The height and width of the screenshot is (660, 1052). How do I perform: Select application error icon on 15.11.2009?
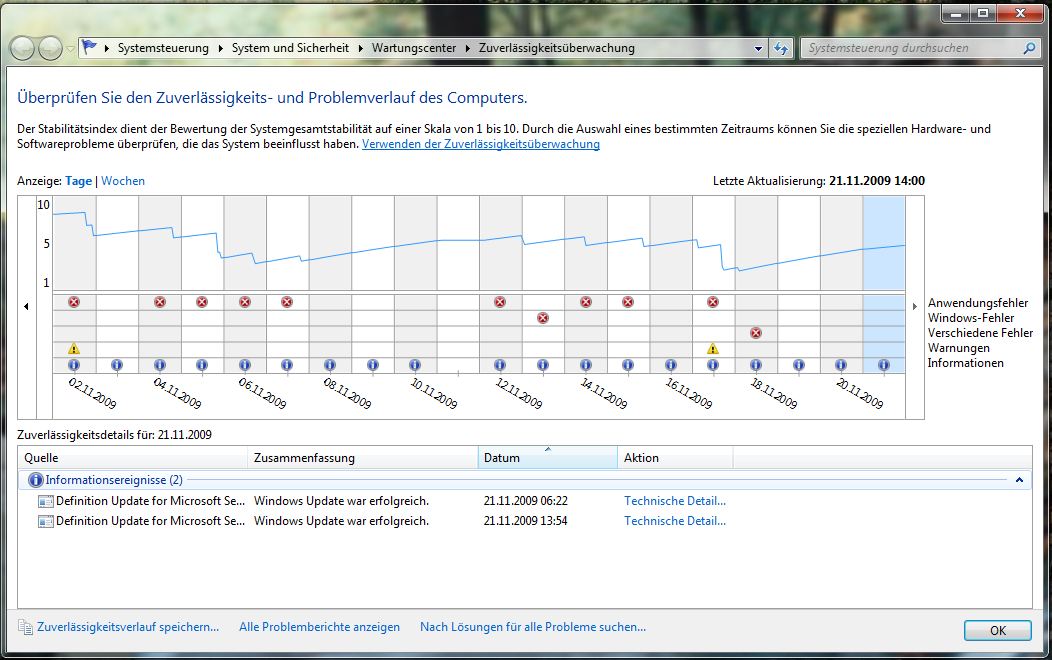pyautogui.click(x=628, y=302)
